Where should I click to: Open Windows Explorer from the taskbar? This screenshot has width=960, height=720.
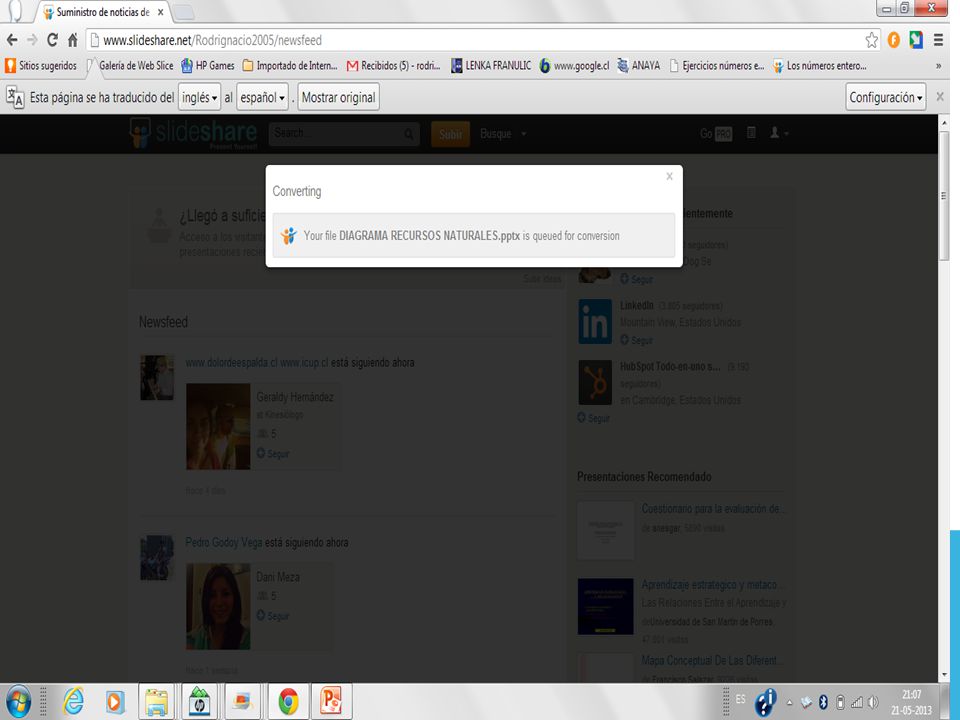click(x=157, y=702)
